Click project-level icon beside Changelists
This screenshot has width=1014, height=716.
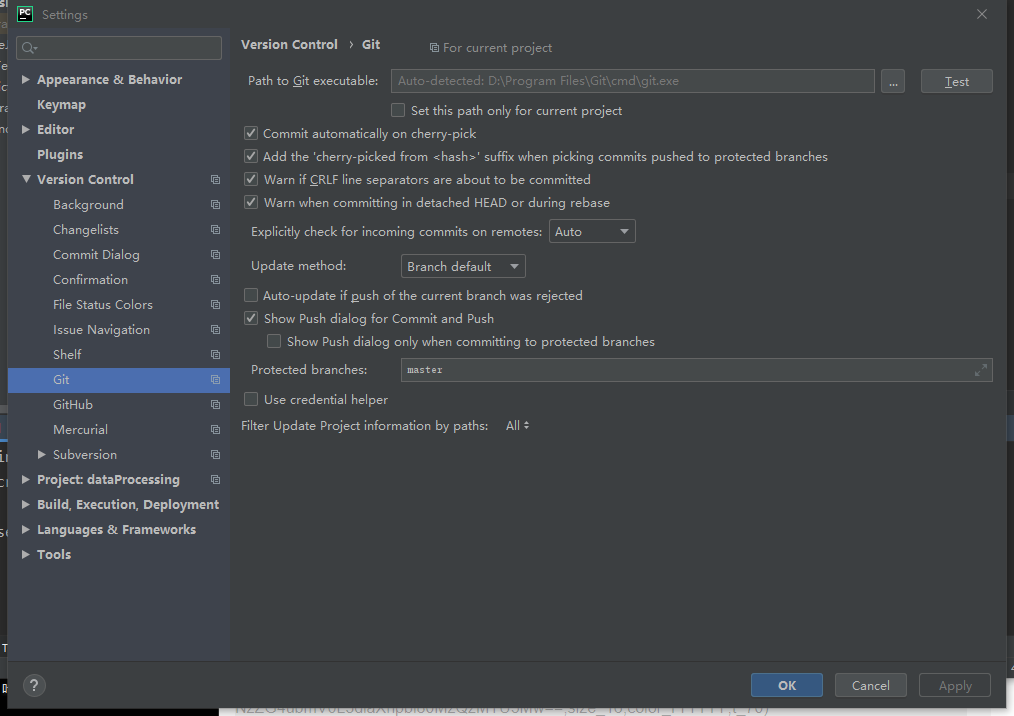point(215,230)
